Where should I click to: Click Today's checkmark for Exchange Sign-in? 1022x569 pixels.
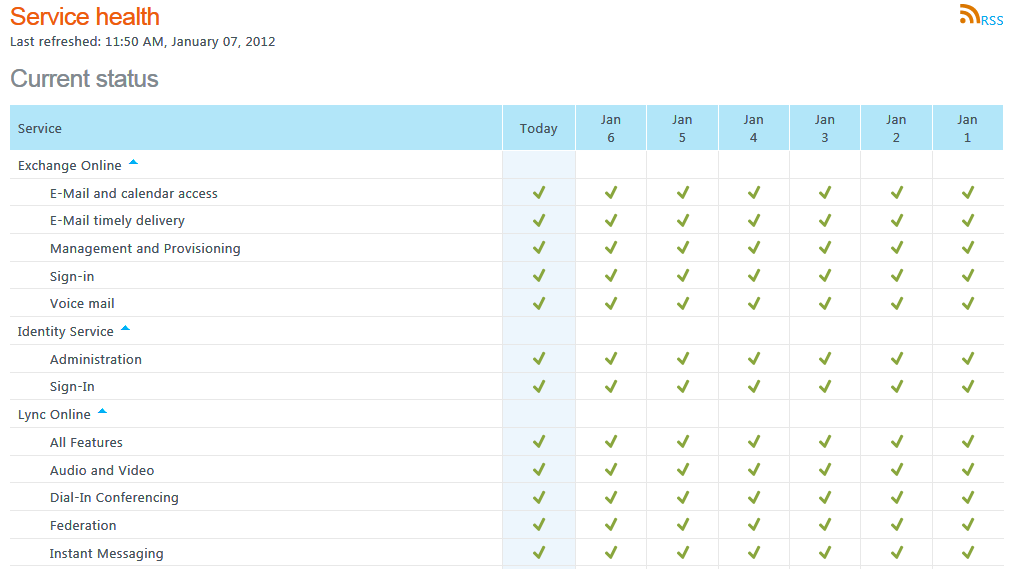click(x=539, y=276)
